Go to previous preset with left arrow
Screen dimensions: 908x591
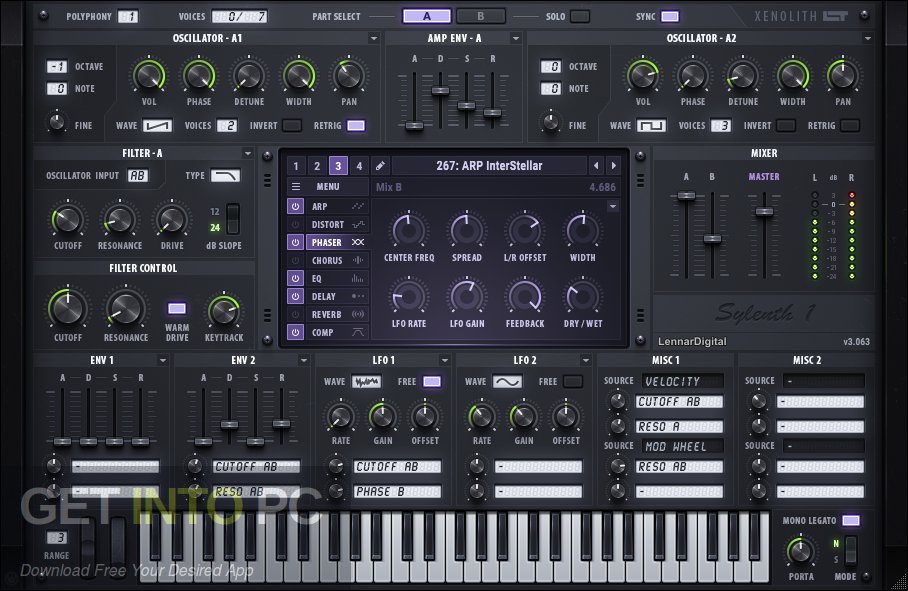point(596,166)
